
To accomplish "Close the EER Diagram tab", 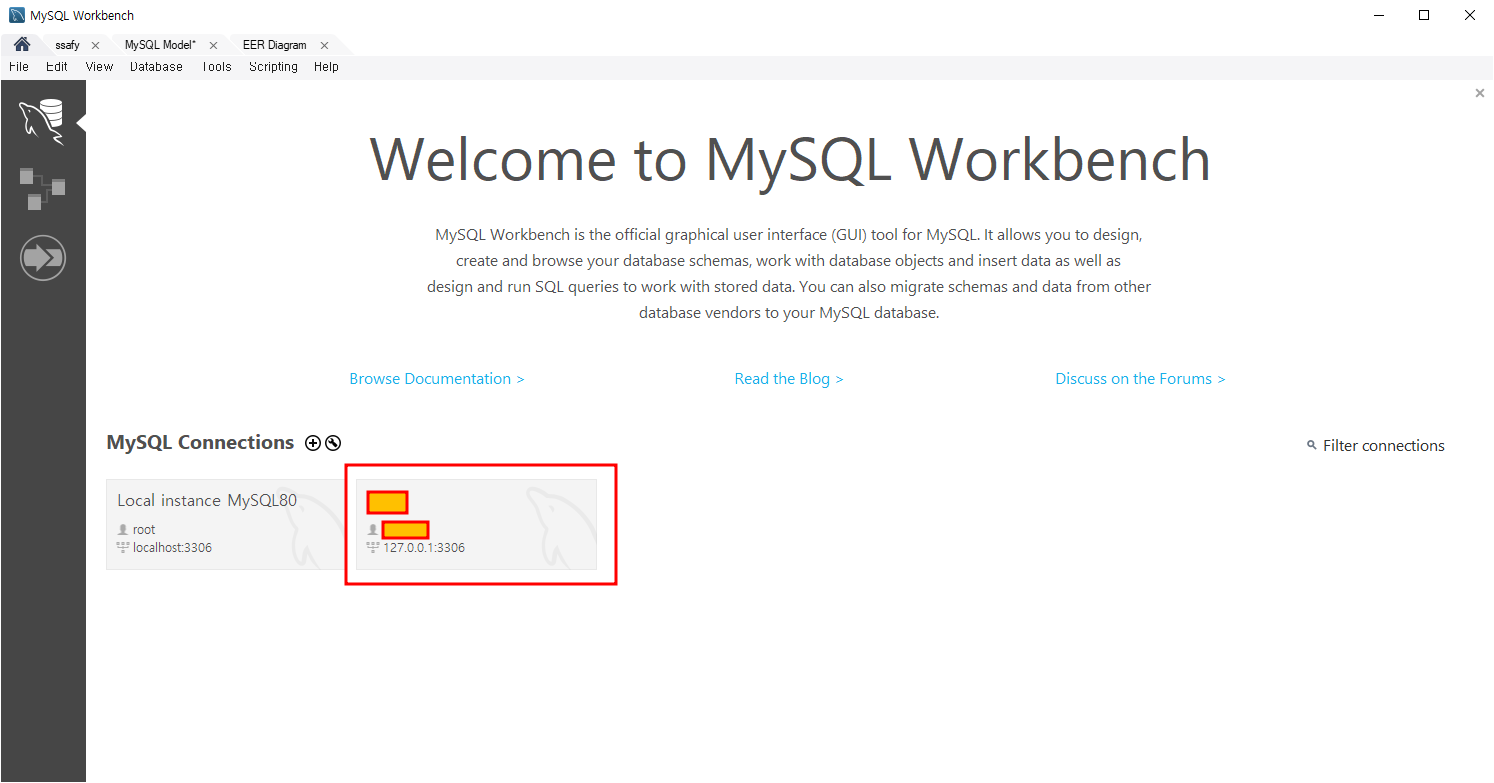I will click(325, 45).
